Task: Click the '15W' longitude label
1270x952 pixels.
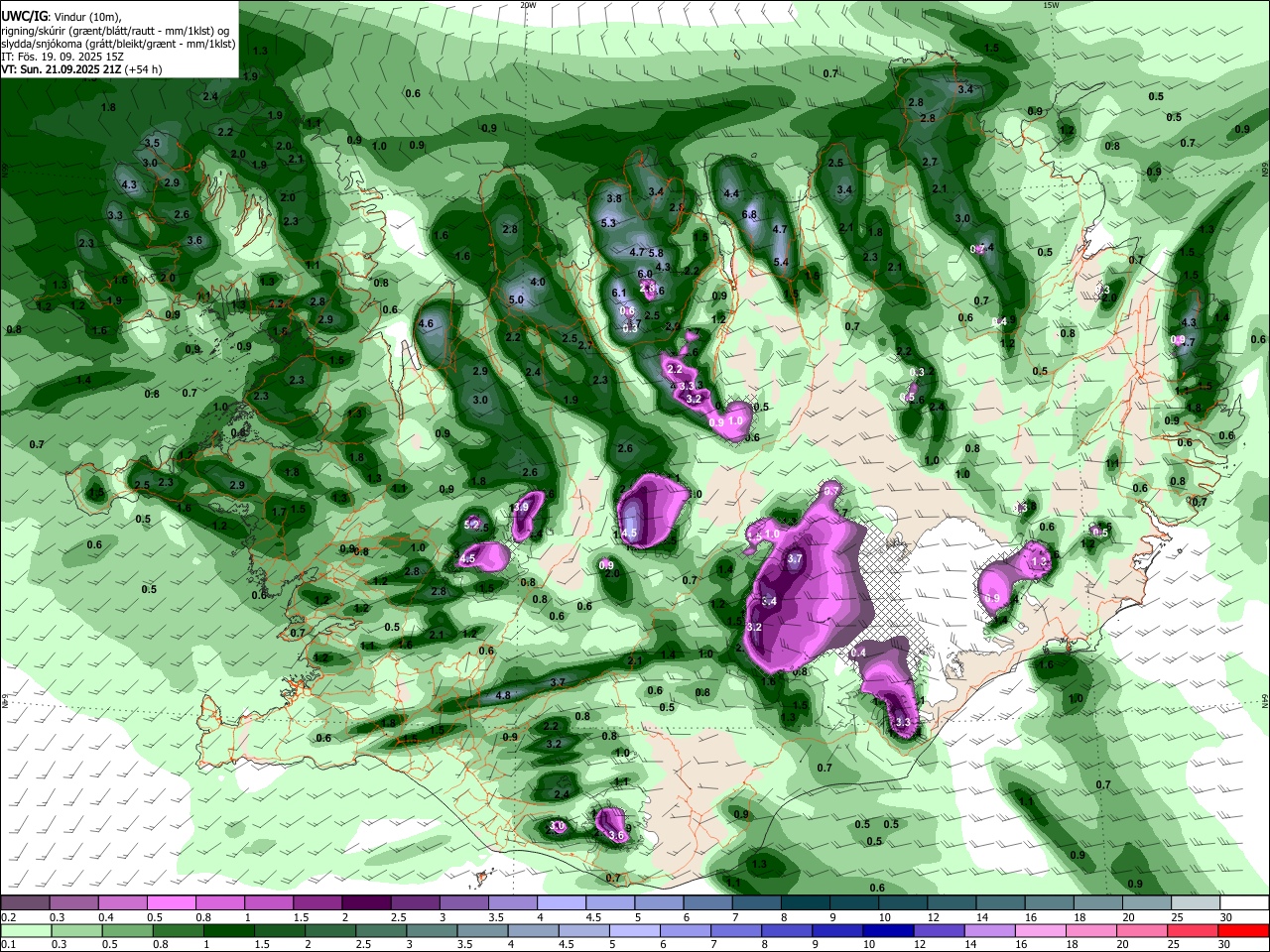Action: 1051,5
